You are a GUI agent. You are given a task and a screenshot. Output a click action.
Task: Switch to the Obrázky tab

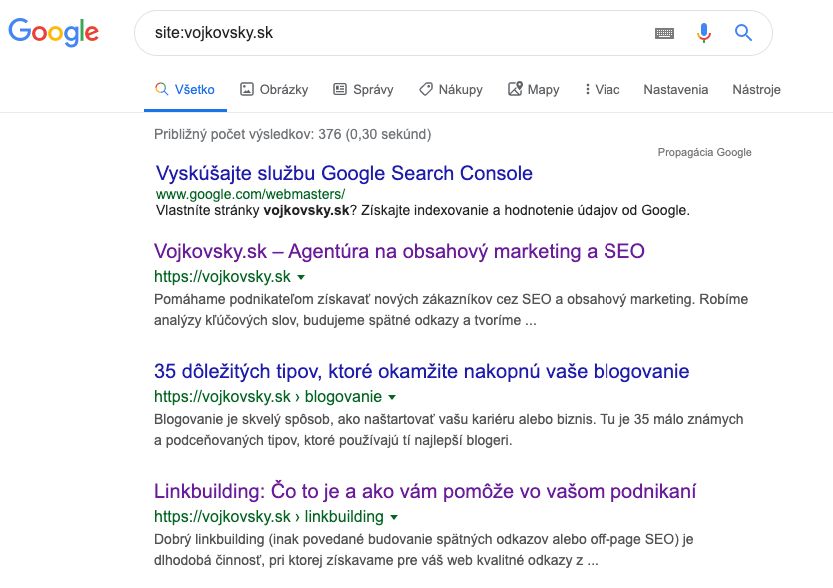click(x=274, y=89)
